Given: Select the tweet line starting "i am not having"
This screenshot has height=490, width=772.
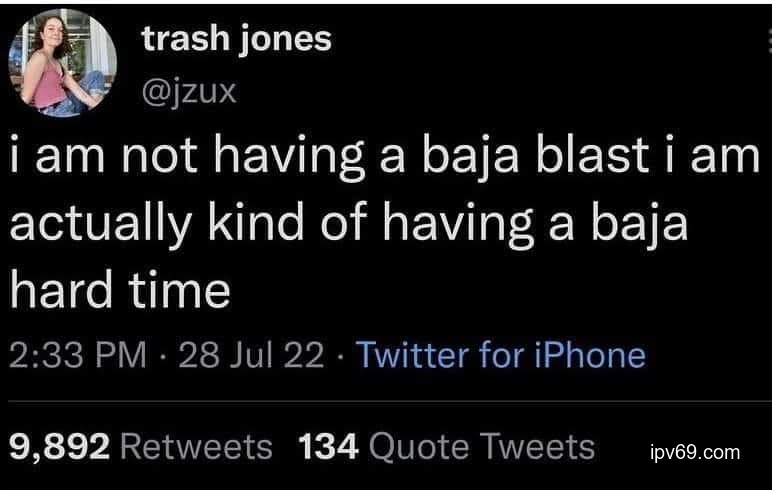Looking at the screenshot, I should click(x=385, y=158).
